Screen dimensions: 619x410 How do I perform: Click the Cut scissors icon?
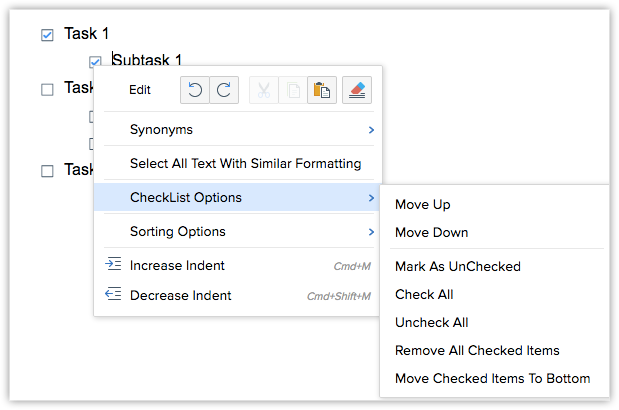pyautogui.click(x=264, y=90)
